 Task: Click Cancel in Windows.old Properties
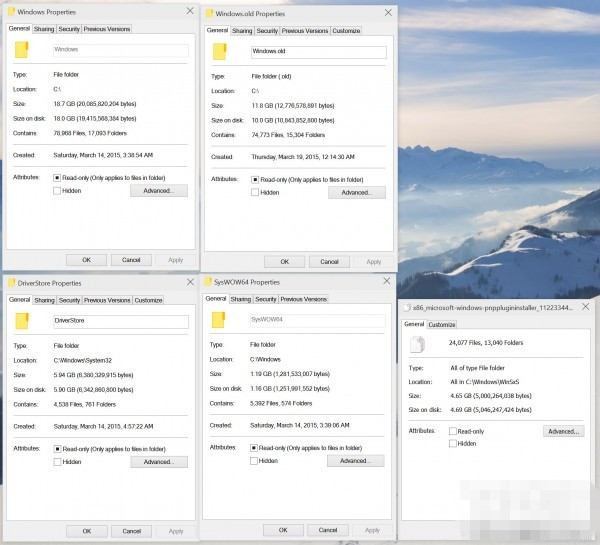[329, 262]
